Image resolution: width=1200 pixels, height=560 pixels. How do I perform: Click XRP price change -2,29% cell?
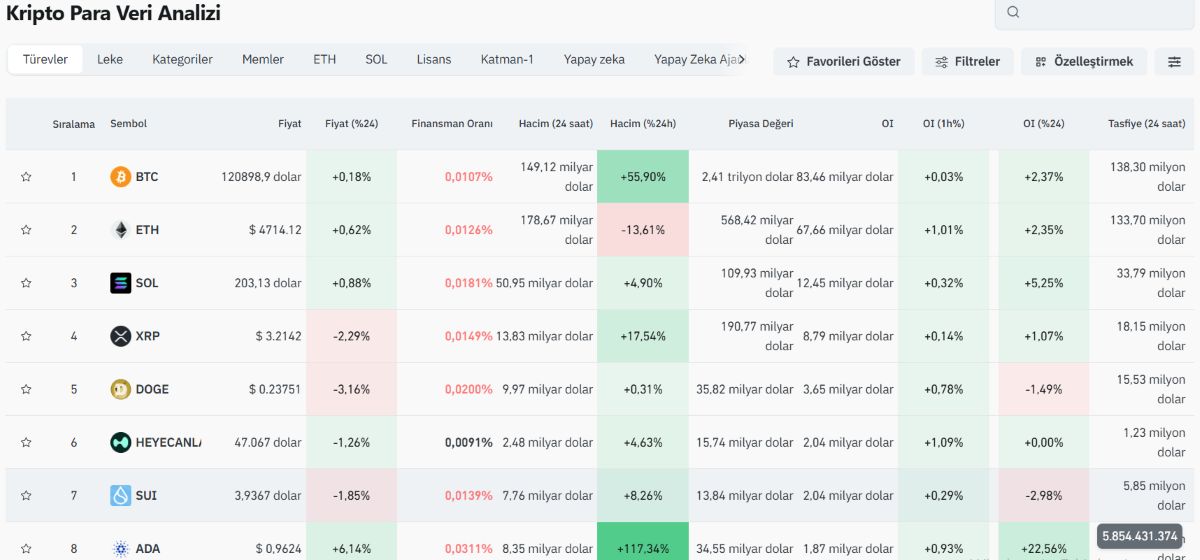coord(352,336)
